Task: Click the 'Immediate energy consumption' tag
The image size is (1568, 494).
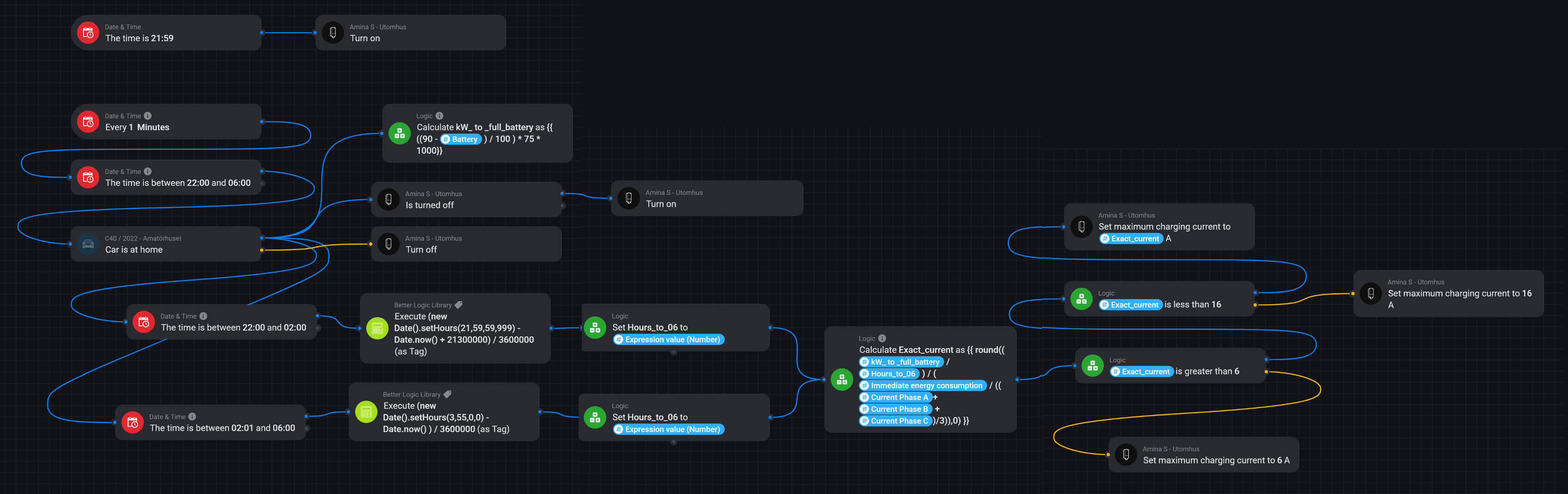Action: [x=922, y=385]
